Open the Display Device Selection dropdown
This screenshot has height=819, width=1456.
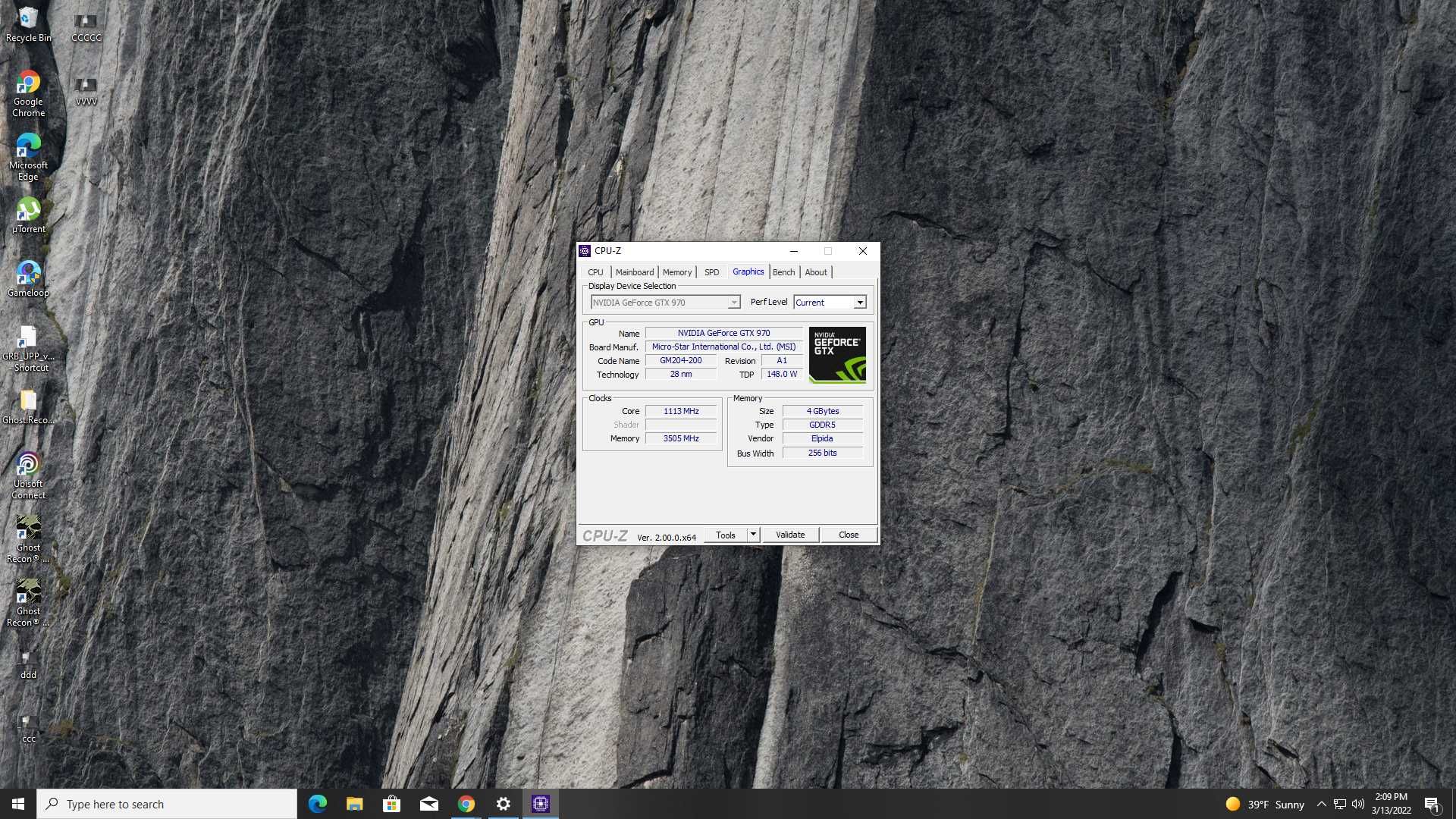(734, 302)
